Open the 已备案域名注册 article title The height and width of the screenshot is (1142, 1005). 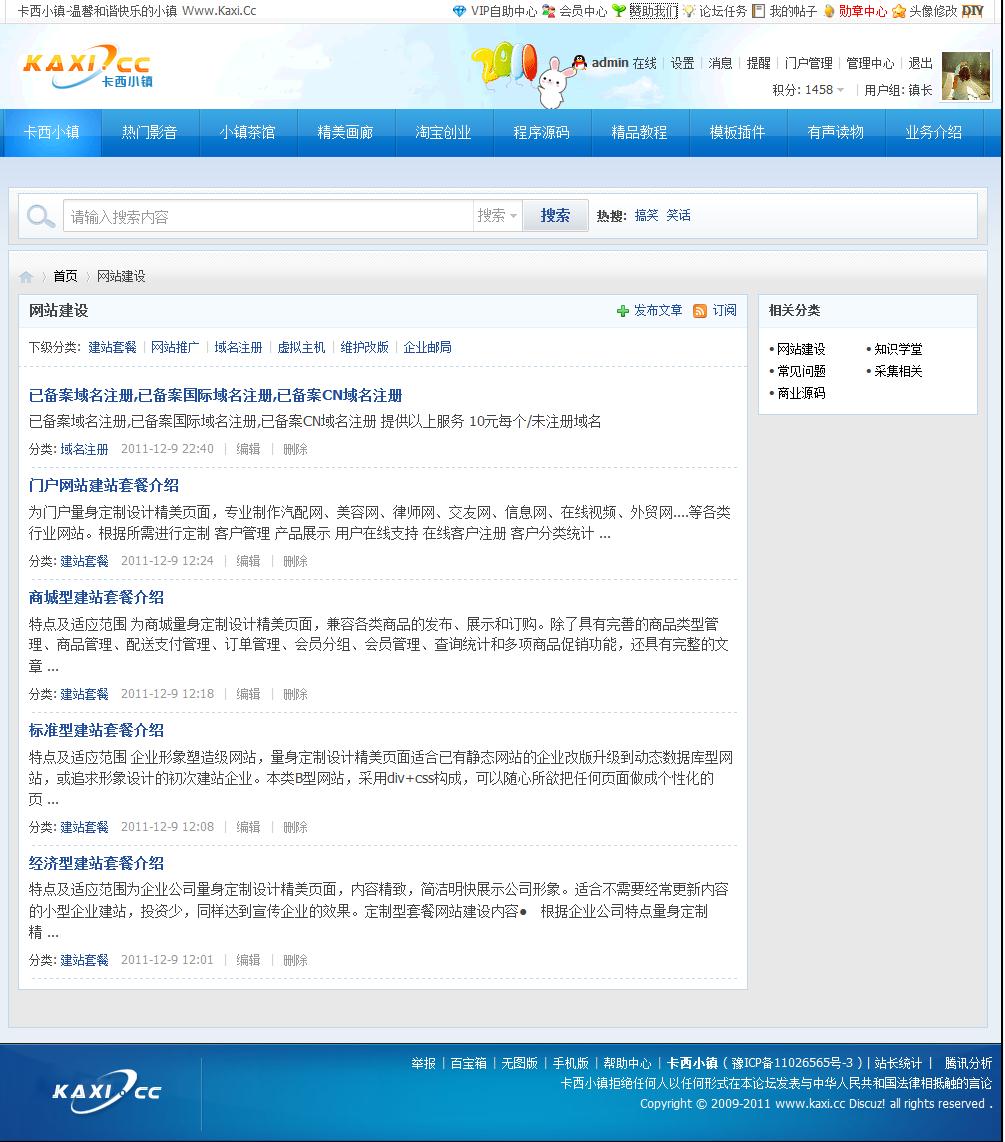[x=216, y=395]
